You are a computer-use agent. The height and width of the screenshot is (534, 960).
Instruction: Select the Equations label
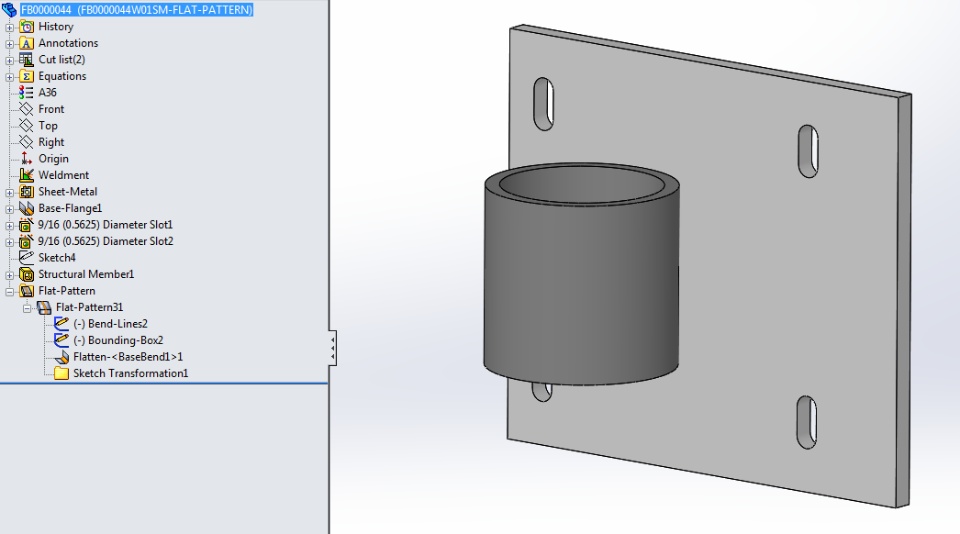[x=62, y=76]
